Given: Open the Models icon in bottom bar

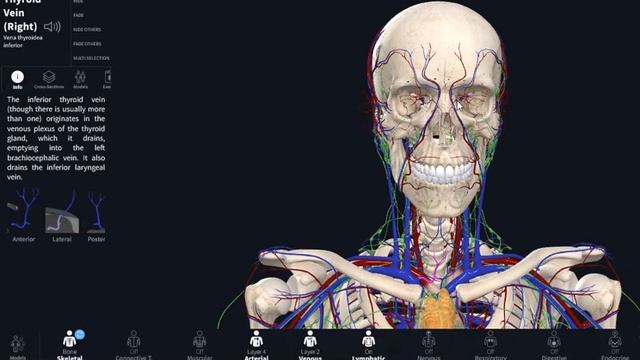Looking at the screenshot, I should pos(18,347).
